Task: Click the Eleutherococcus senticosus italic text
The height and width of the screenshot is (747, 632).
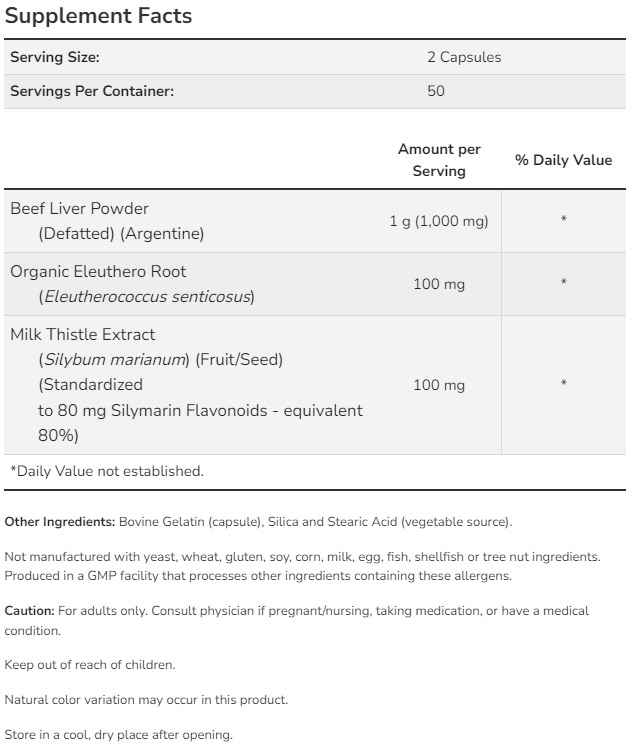Action: [x=146, y=297]
